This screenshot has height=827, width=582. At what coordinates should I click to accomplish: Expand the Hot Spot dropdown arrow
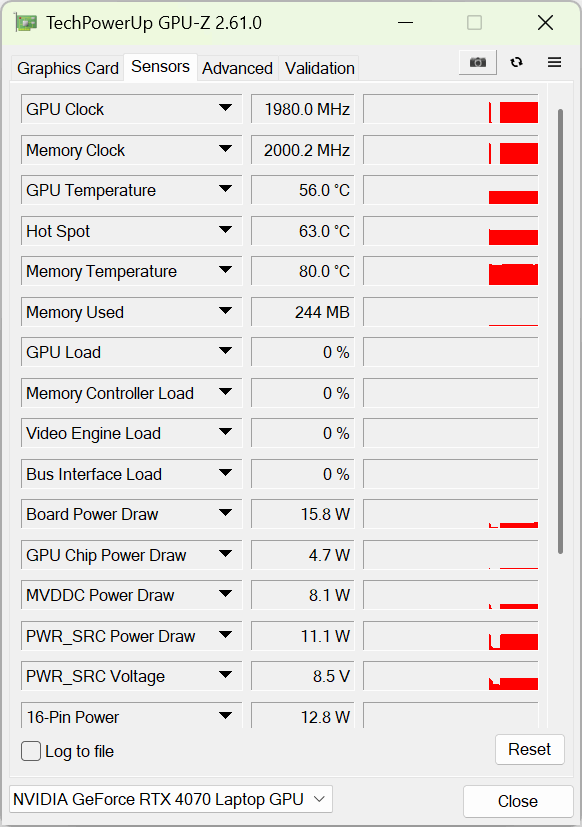point(225,230)
